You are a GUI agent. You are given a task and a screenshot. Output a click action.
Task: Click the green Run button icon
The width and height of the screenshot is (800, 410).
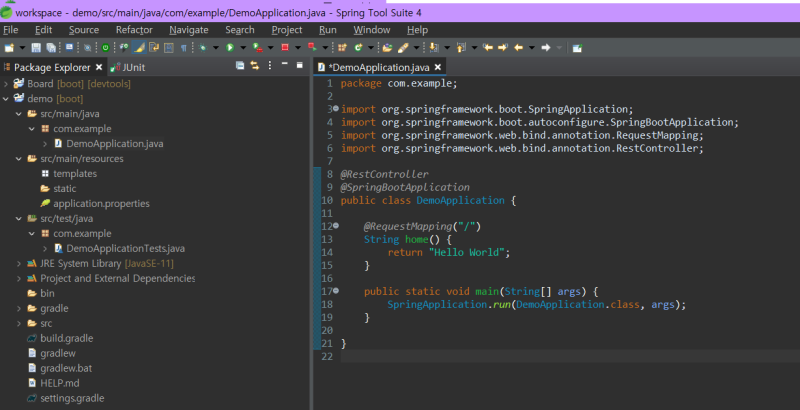click(229, 47)
